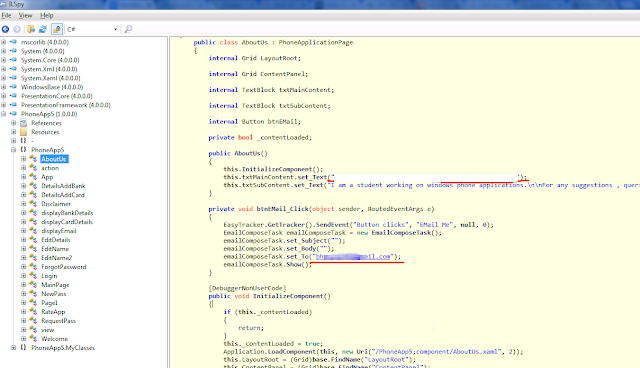Select the RequestPass class
The width and height of the screenshot is (640, 368).
point(58,320)
